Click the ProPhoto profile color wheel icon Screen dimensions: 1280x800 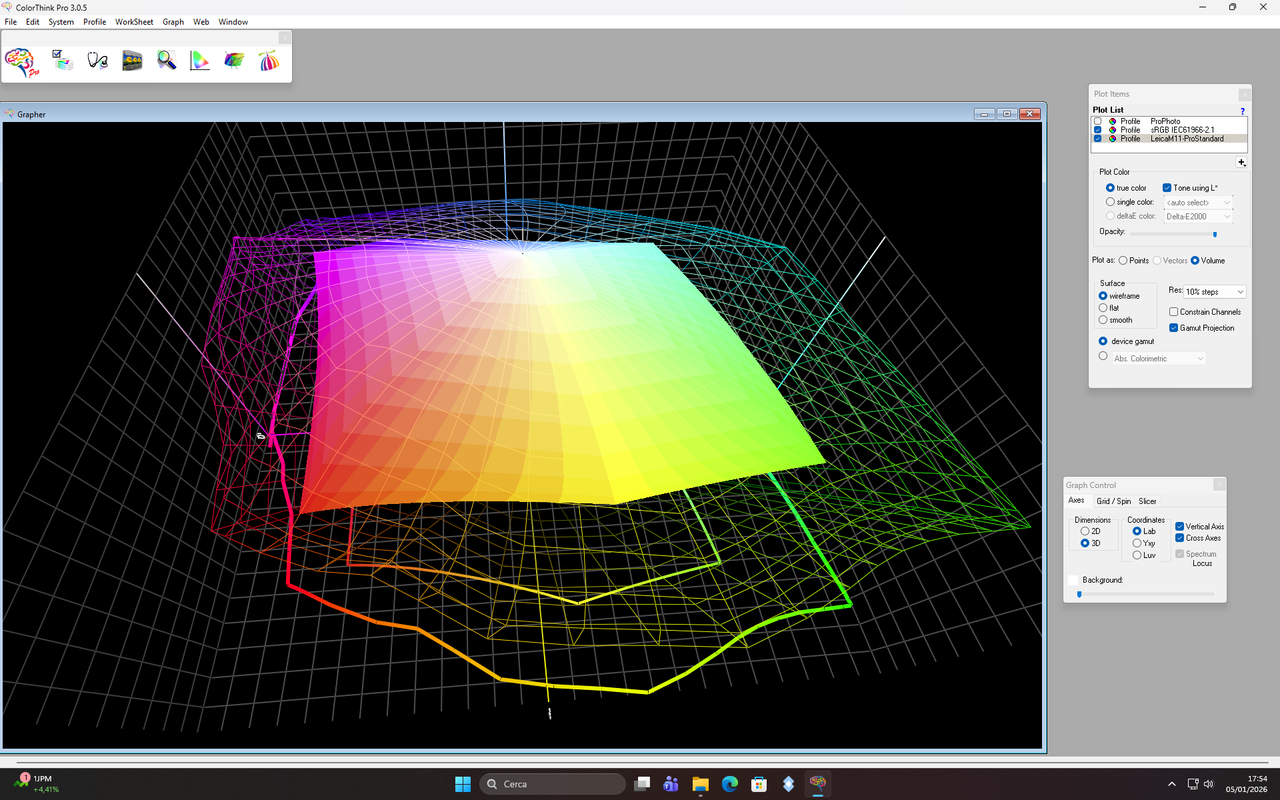[x=1112, y=121]
